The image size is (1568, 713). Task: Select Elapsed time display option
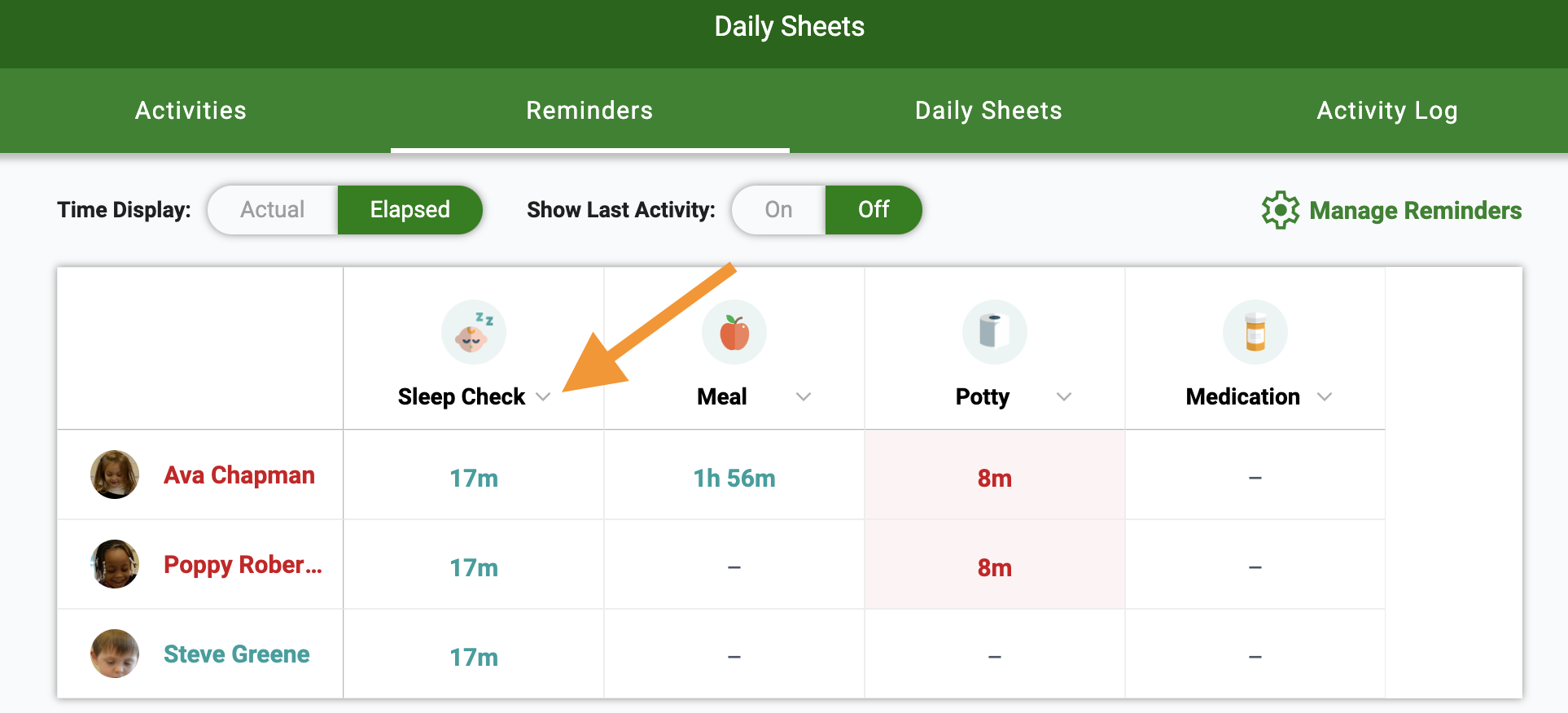pos(410,210)
